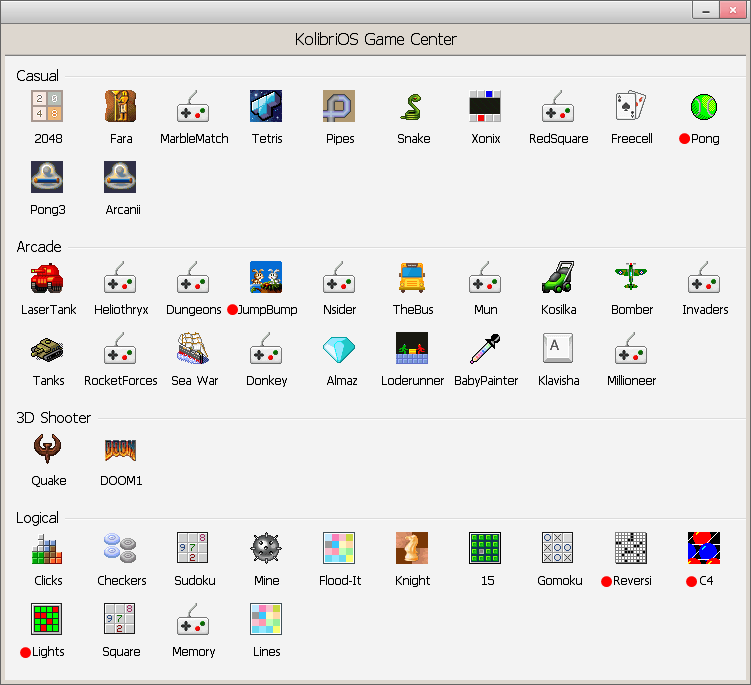Open the Pong3 game icon
This screenshot has height=685, width=751.
(47, 177)
